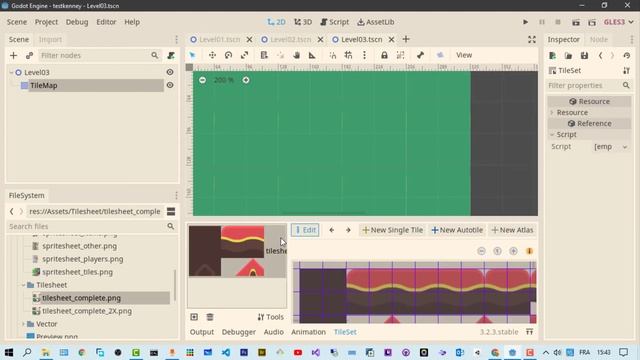Collapse the Level03 tree node
Viewport: 640px width, 360px height.
[x=11, y=72]
